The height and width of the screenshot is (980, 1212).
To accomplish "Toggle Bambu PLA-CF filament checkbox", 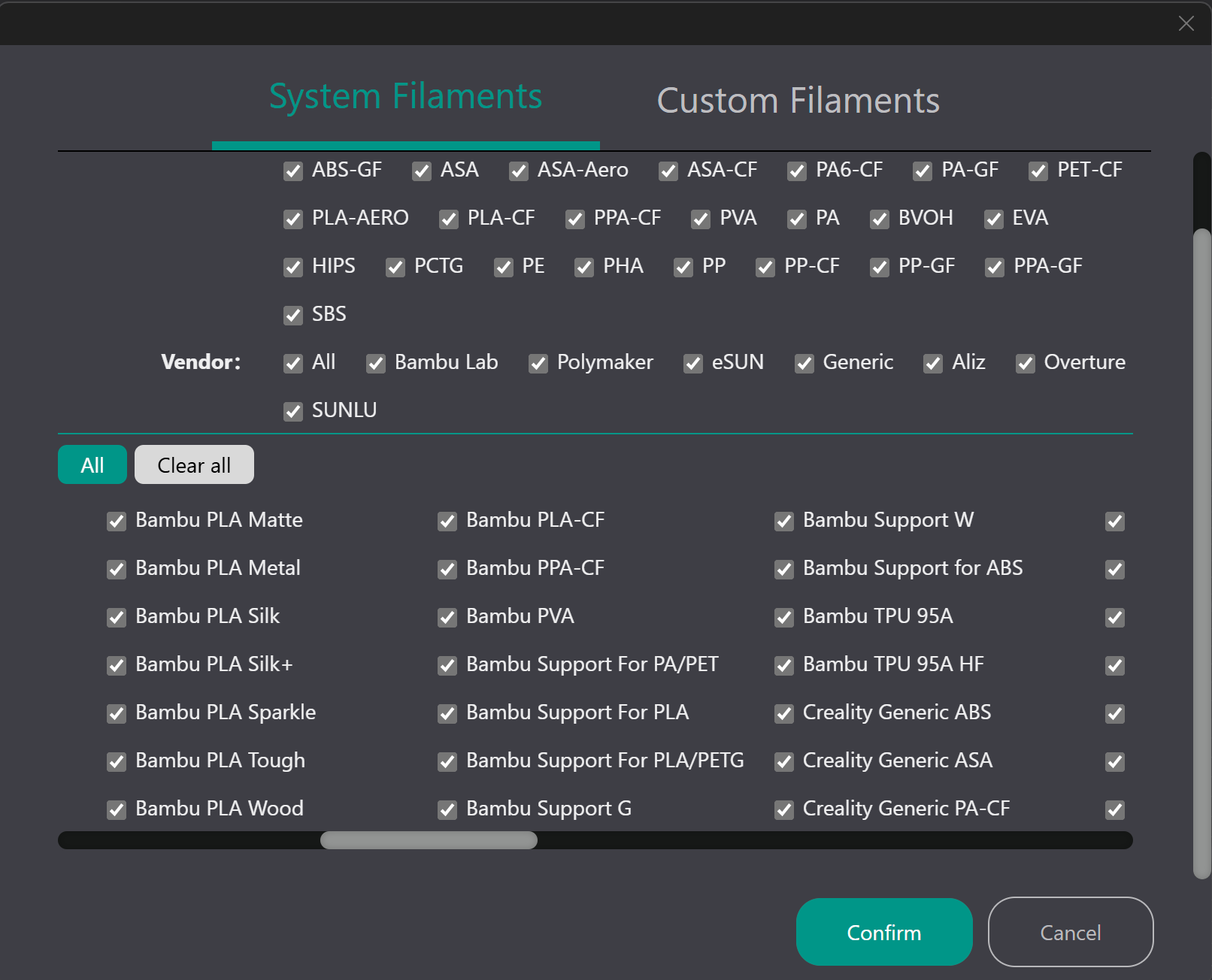I will tap(447, 522).
